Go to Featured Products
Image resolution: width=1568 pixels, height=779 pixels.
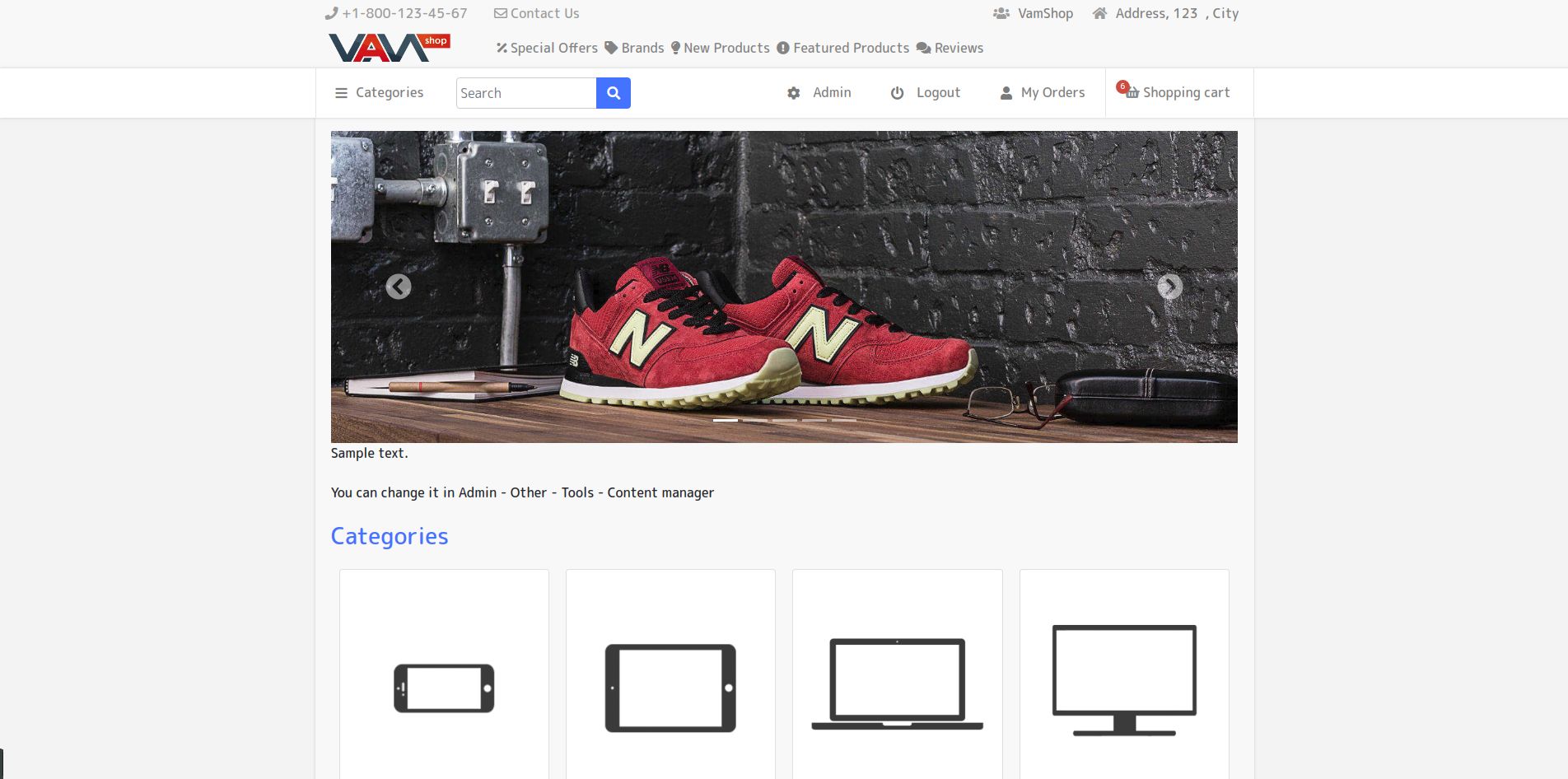pyautogui.click(x=842, y=48)
